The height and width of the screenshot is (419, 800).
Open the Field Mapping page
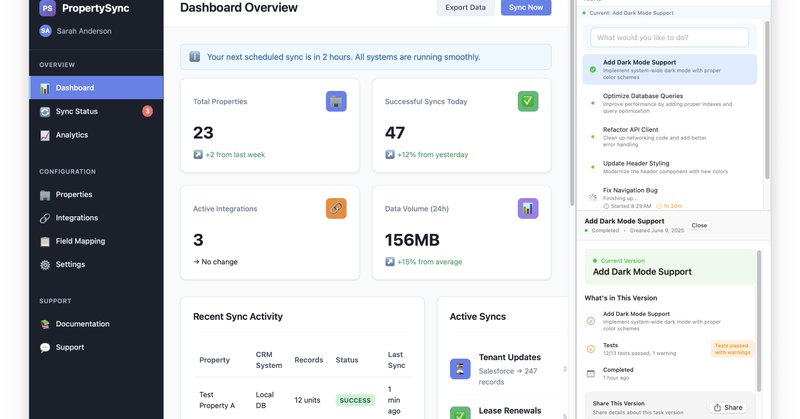tap(96, 241)
